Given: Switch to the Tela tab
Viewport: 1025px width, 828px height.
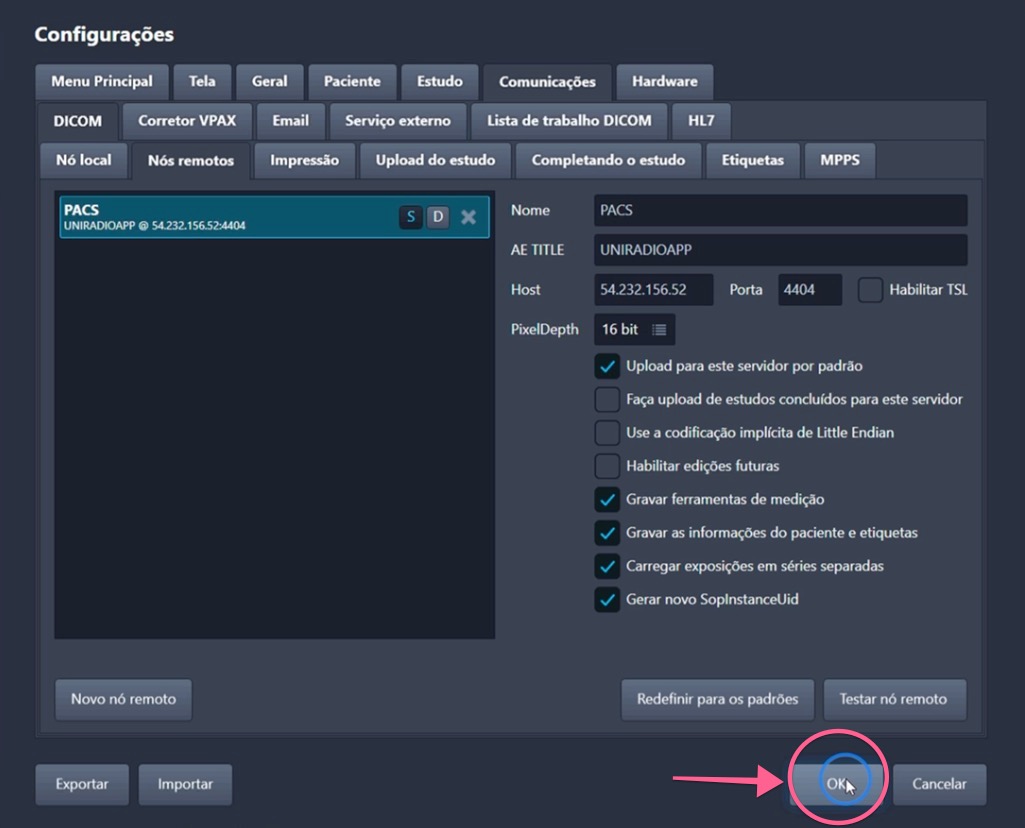Looking at the screenshot, I should [202, 82].
